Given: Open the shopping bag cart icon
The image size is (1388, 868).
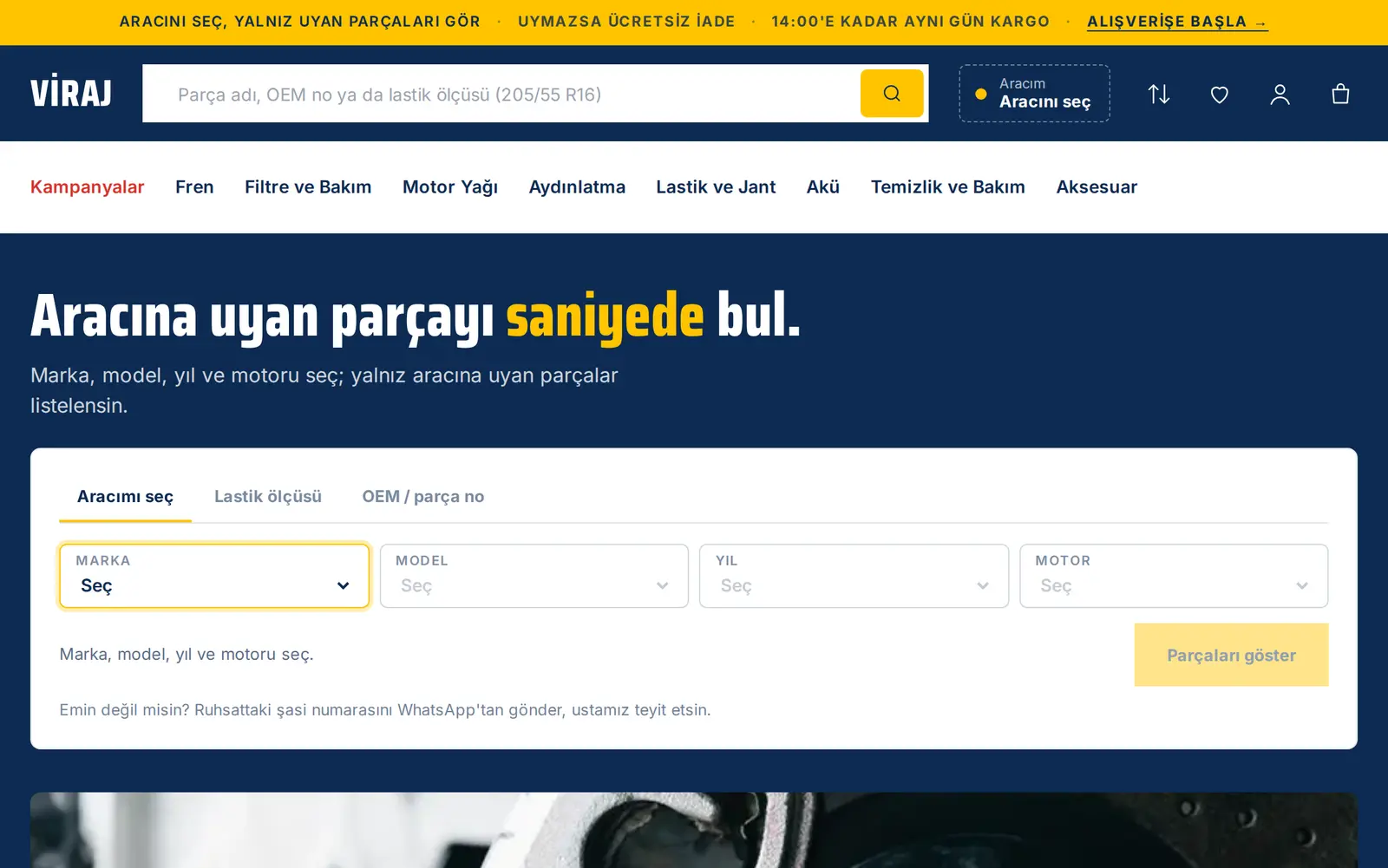Looking at the screenshot, I should [x=1340, y=94].
